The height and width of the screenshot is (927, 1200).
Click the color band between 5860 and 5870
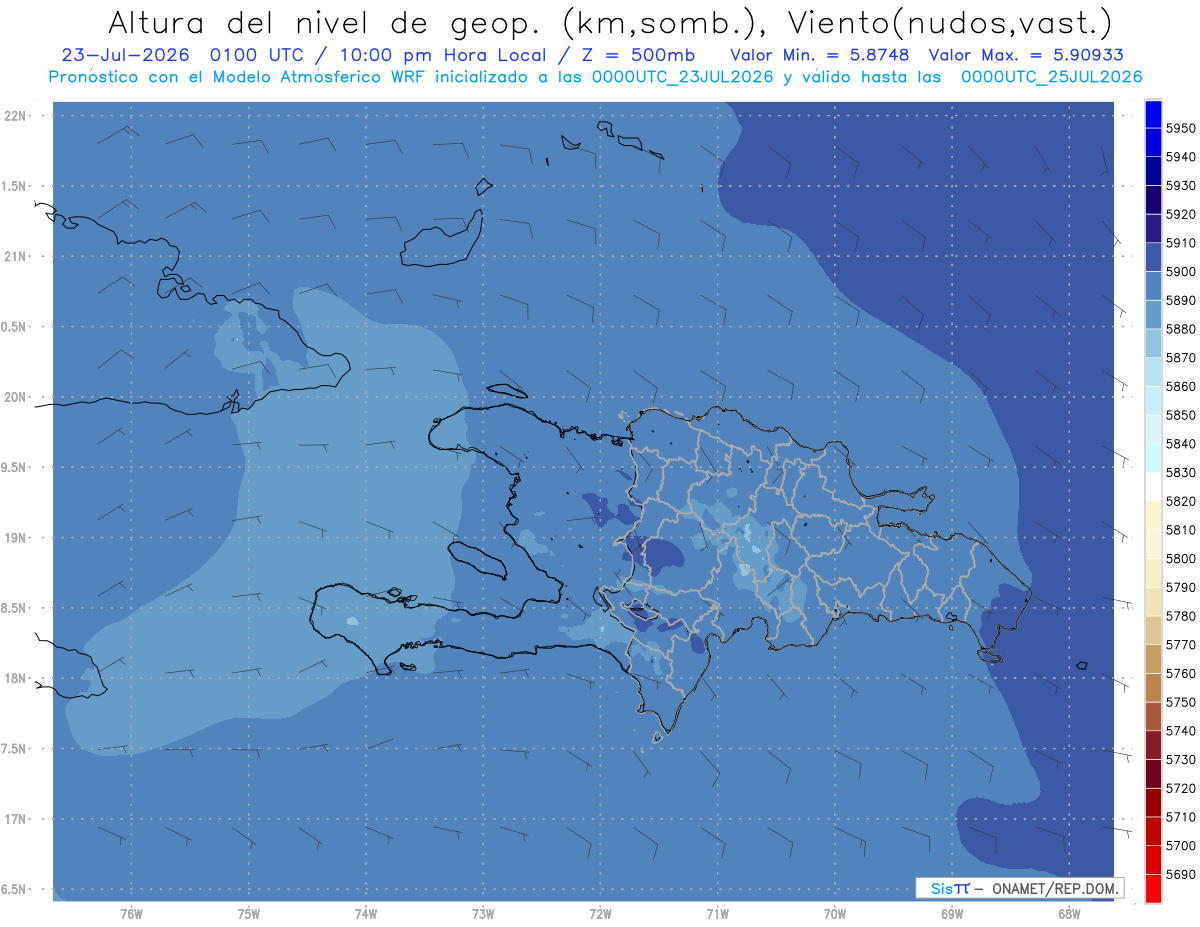click(x=1153, y=371)
